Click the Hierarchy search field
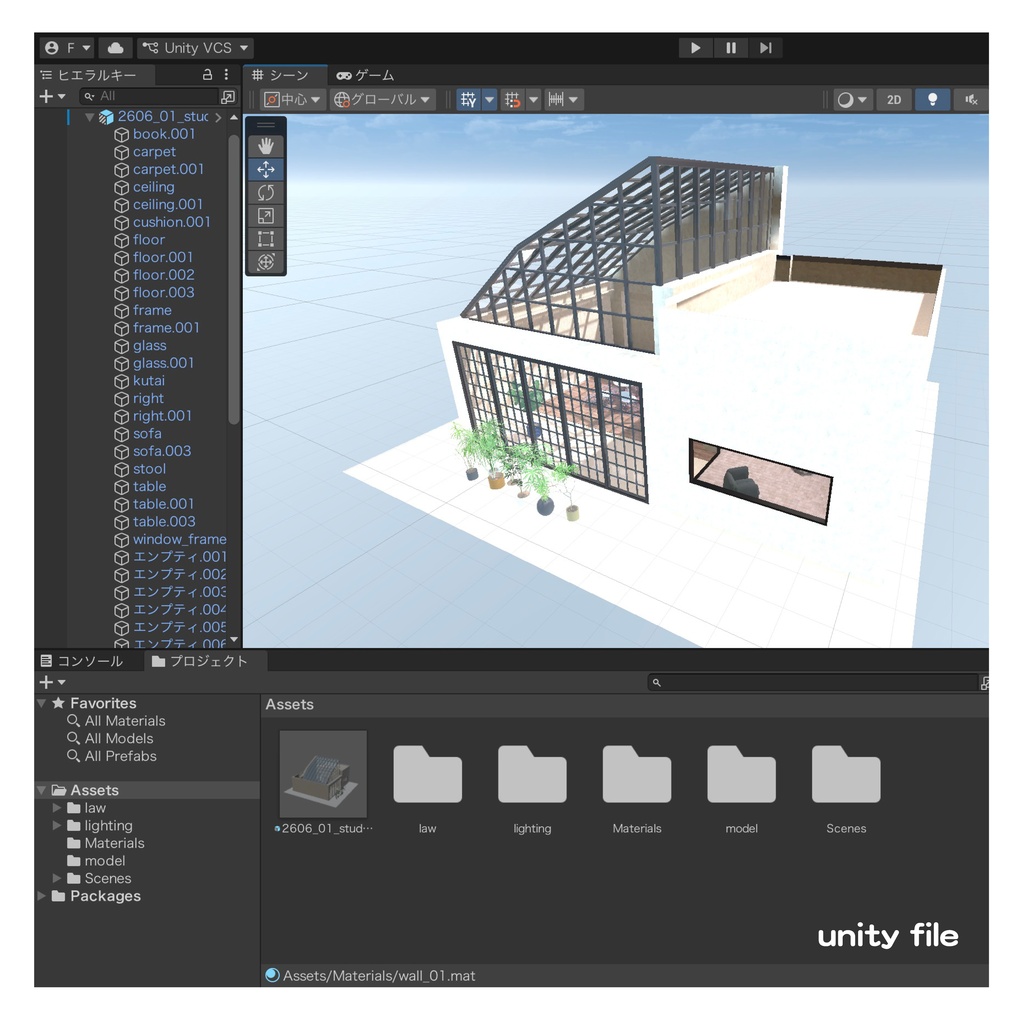1024x1024 pixels. [x=149, y=97]
